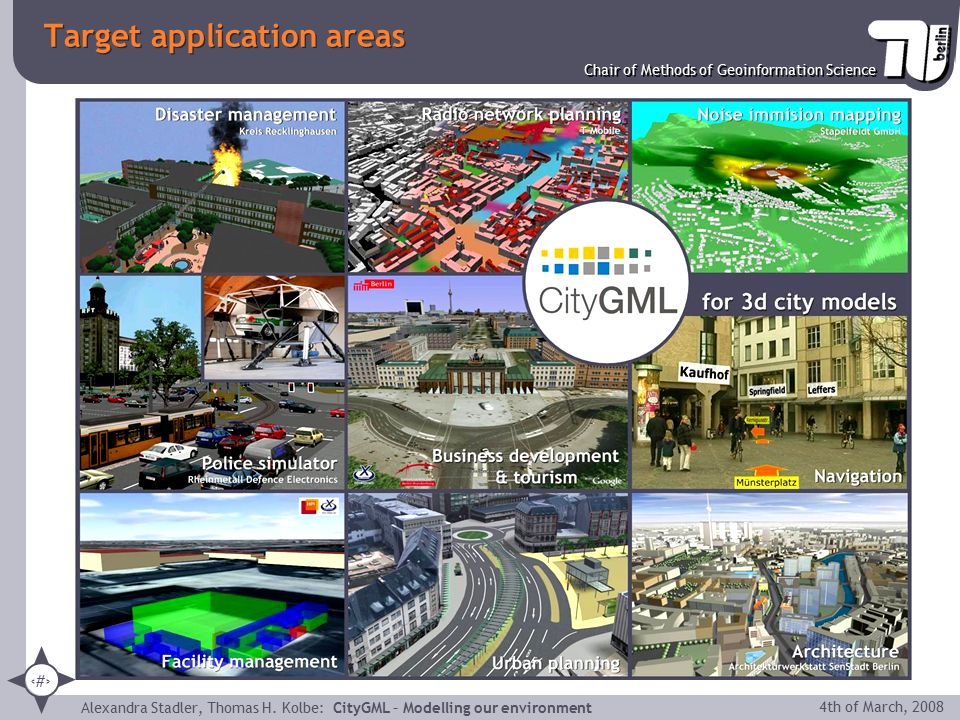Click the orange logo in Facility management image
Viewport: 960px width, 720px height.
[x=308, y=506]
